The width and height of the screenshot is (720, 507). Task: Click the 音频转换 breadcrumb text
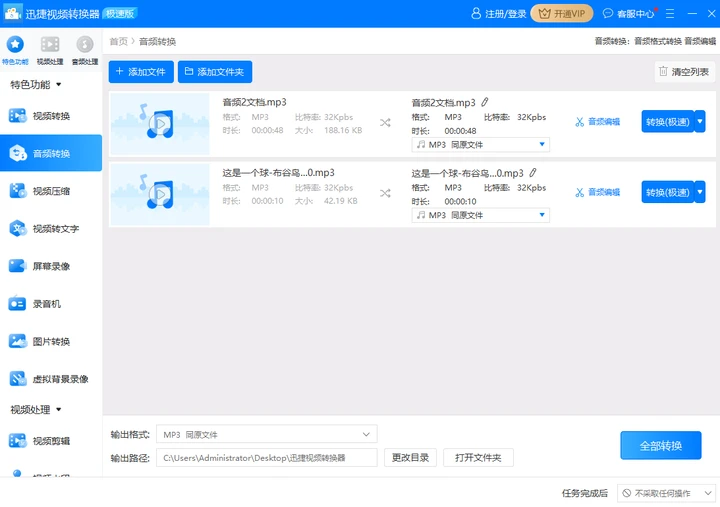(158, 41)
